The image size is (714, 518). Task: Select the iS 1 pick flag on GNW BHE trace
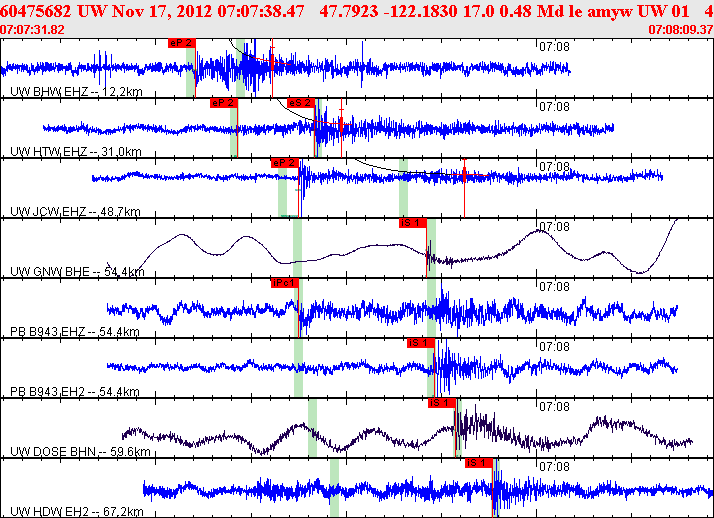(x=413, y=223)
